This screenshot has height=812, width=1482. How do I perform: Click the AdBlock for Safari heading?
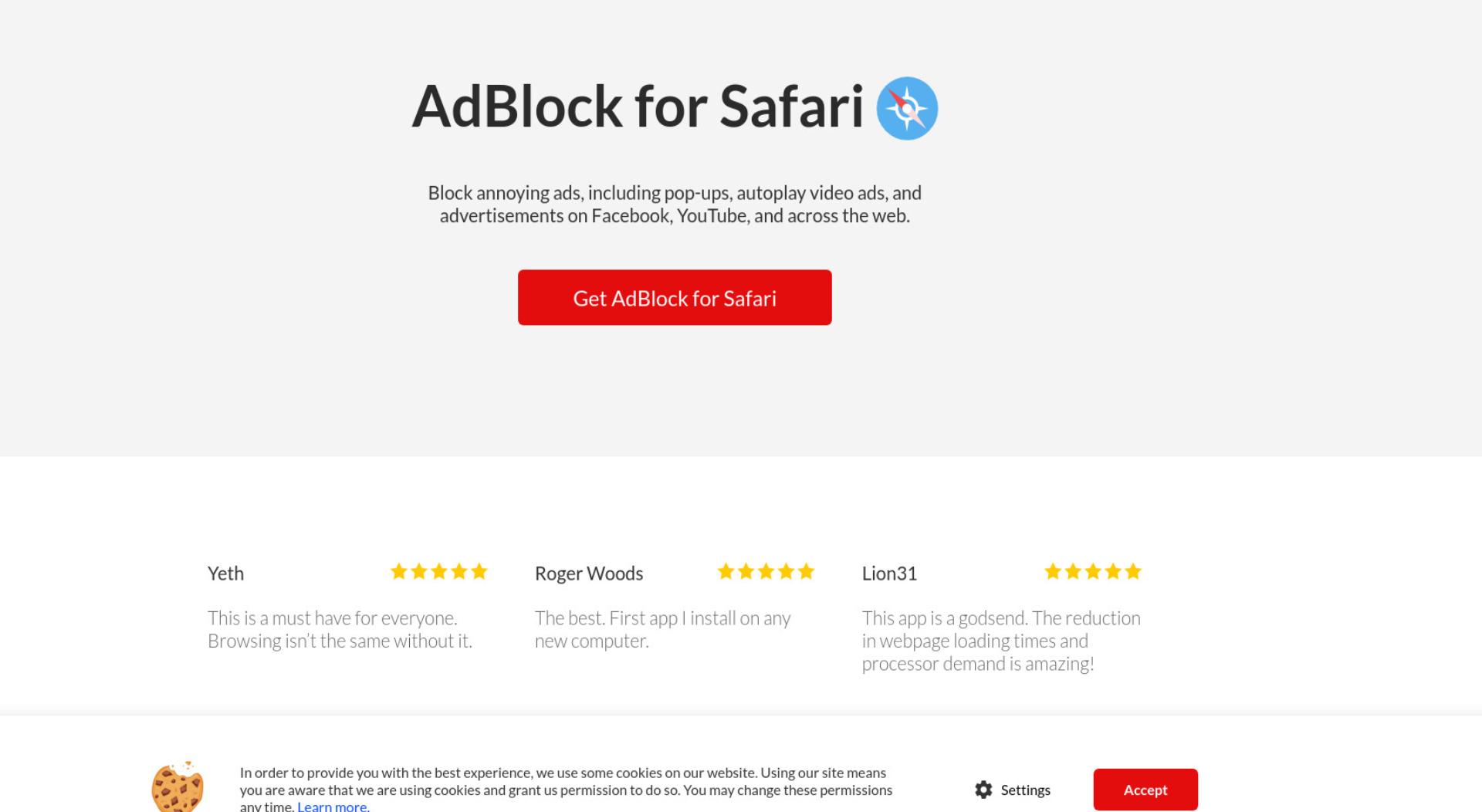[x=638, y=107]
